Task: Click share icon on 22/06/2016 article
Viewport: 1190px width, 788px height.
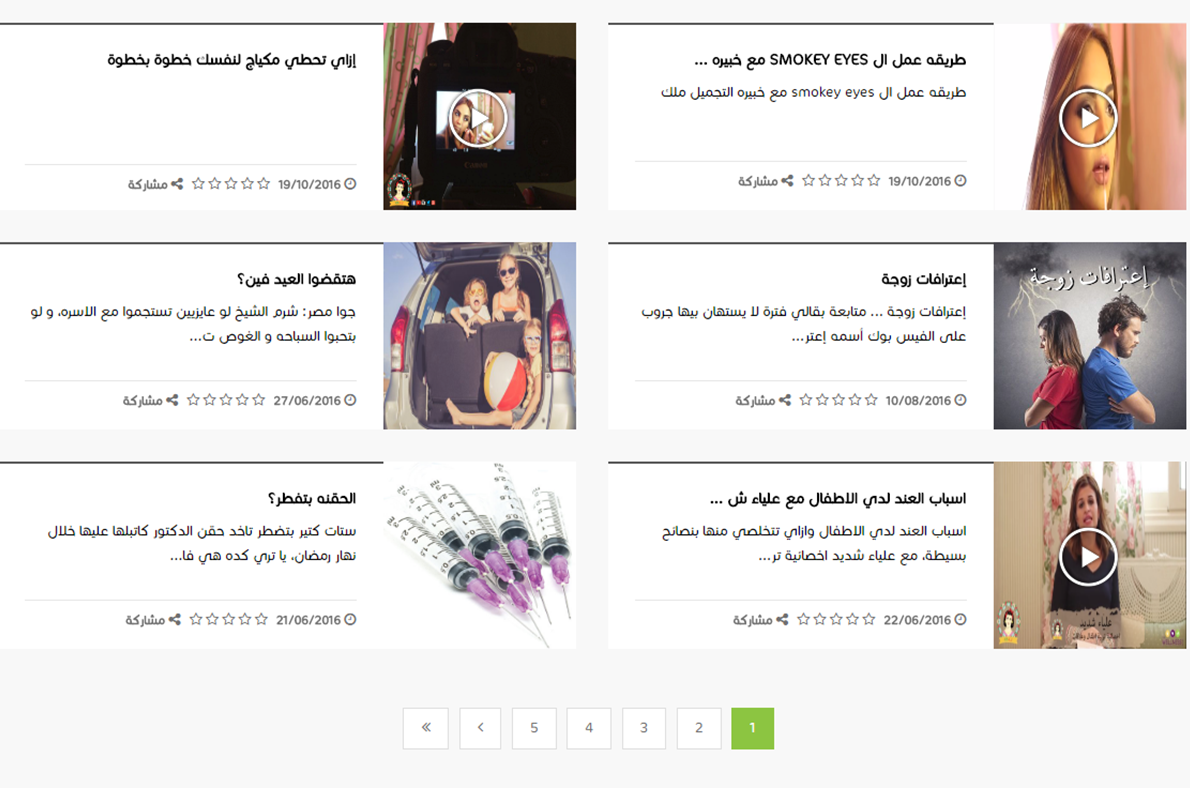Action: coord(782,619)
